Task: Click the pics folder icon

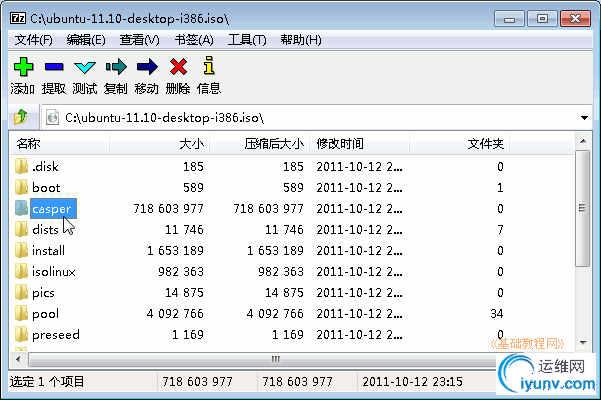Action: pyautogui.click(x=21, y=293)
